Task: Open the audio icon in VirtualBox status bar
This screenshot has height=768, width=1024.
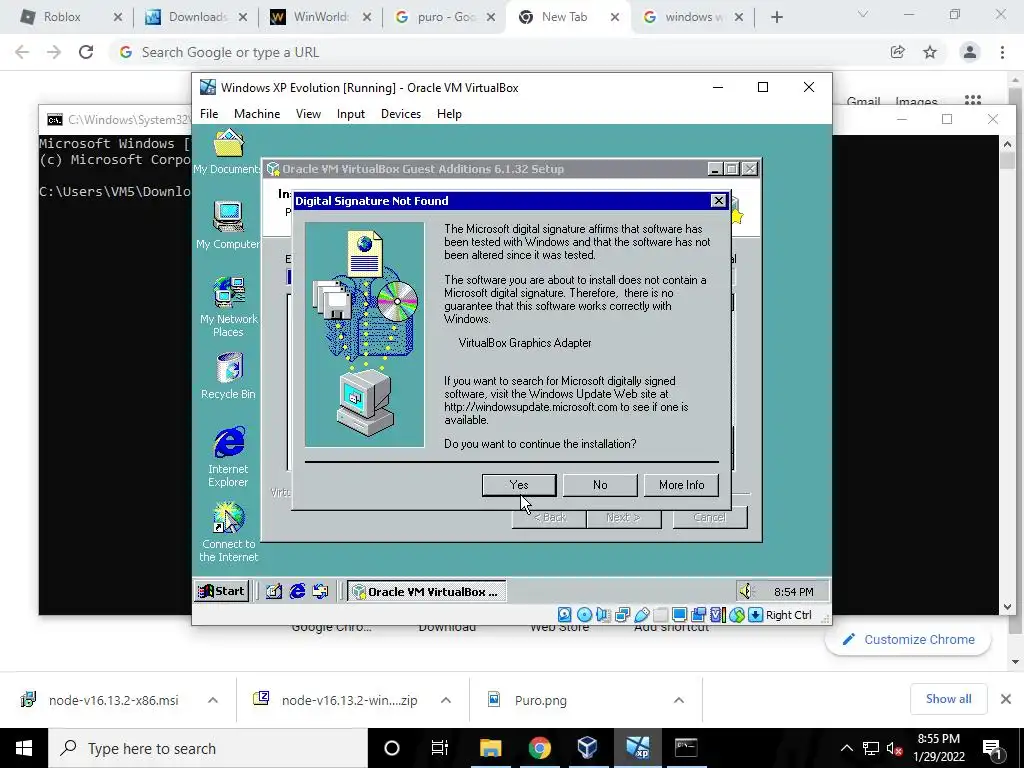Action: point(603,615)
